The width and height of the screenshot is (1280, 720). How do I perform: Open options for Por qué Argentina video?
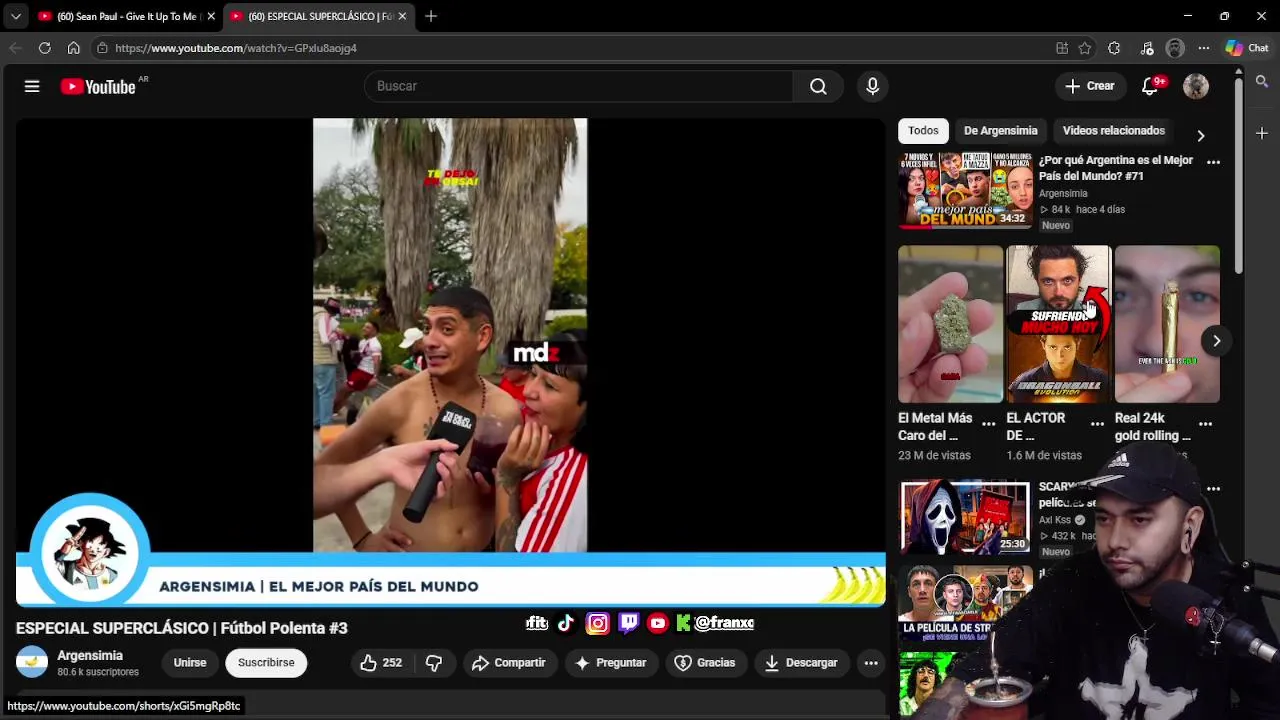(1213, 162)
